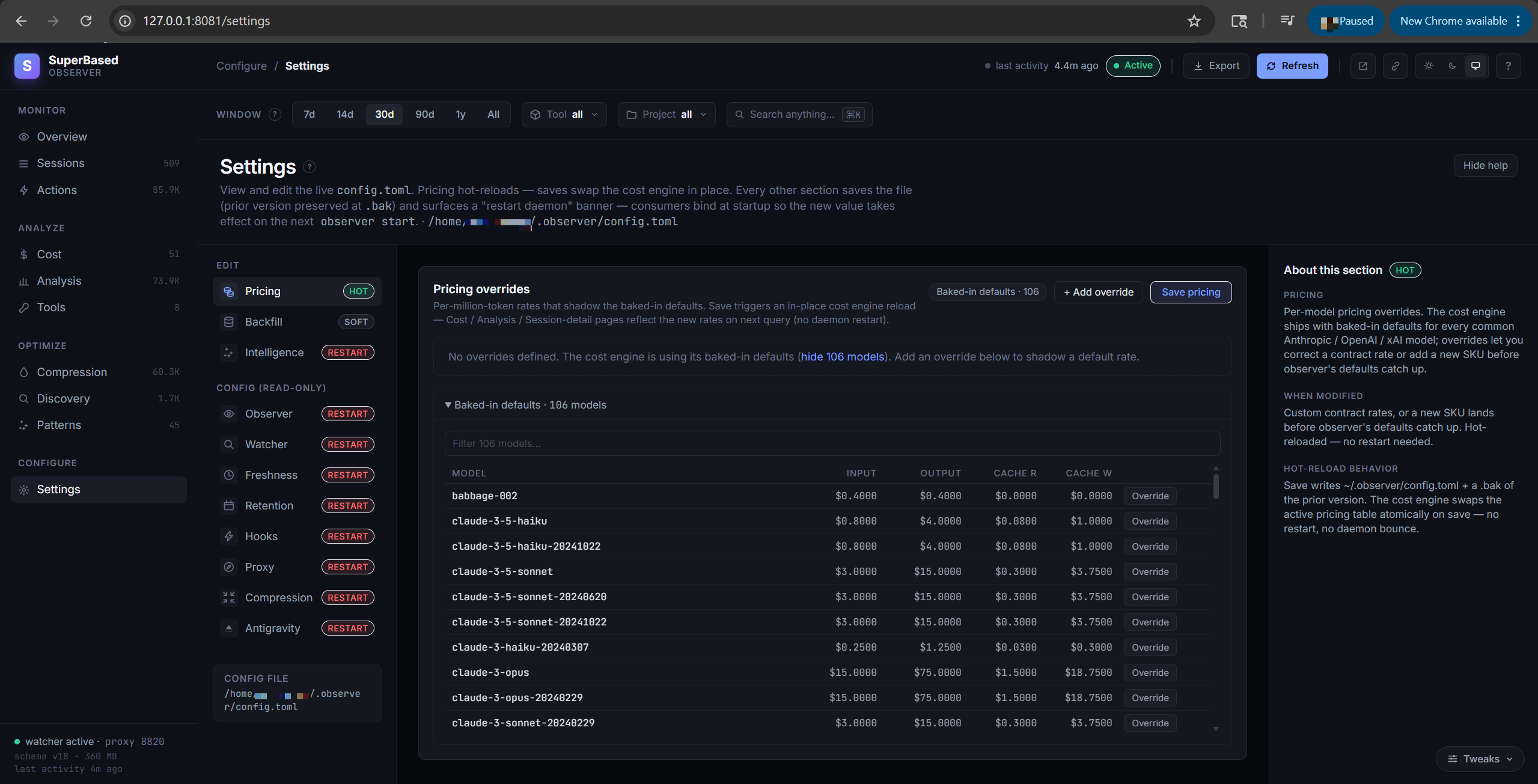
Task: Open link in new window icon
Action: 1363,66
